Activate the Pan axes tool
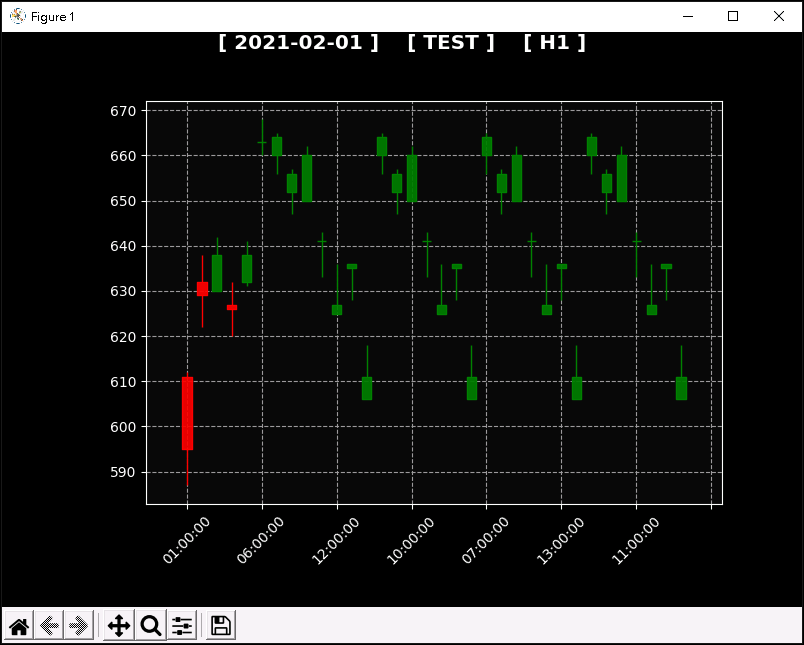This screenshot has width=804, height=645. pos(119,626)
